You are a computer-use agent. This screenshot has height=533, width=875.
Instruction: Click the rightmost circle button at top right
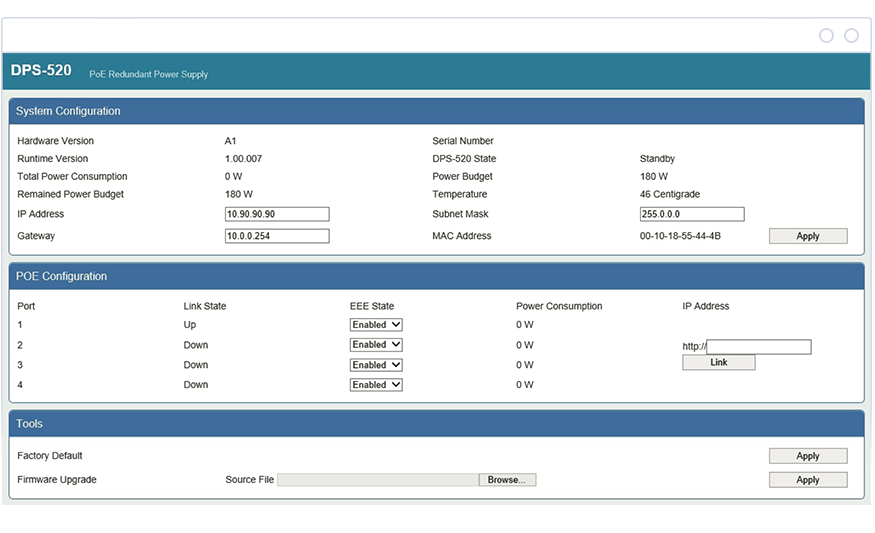click(851, 35)
